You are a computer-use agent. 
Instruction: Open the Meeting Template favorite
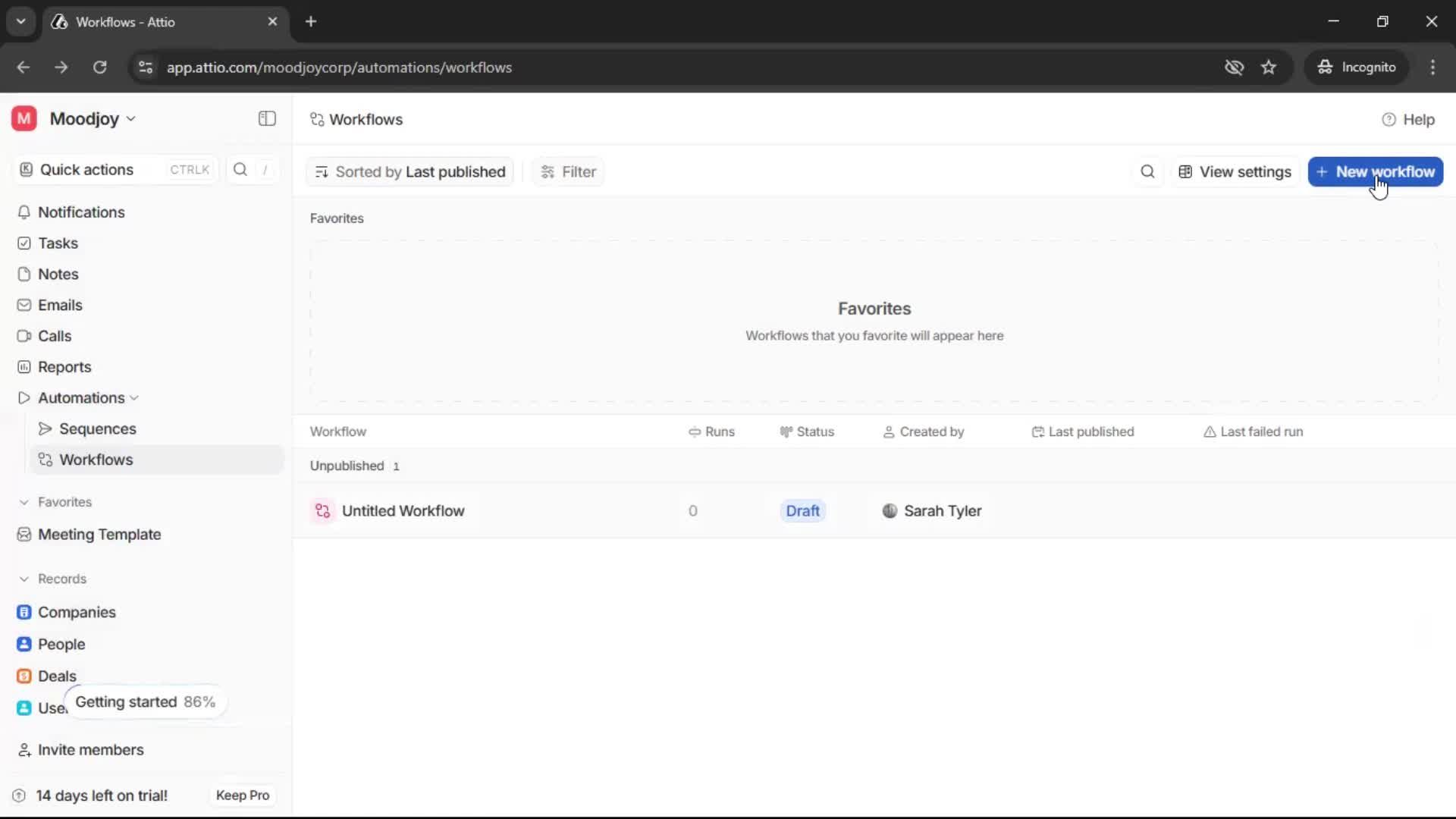click(x=99, y=535)
